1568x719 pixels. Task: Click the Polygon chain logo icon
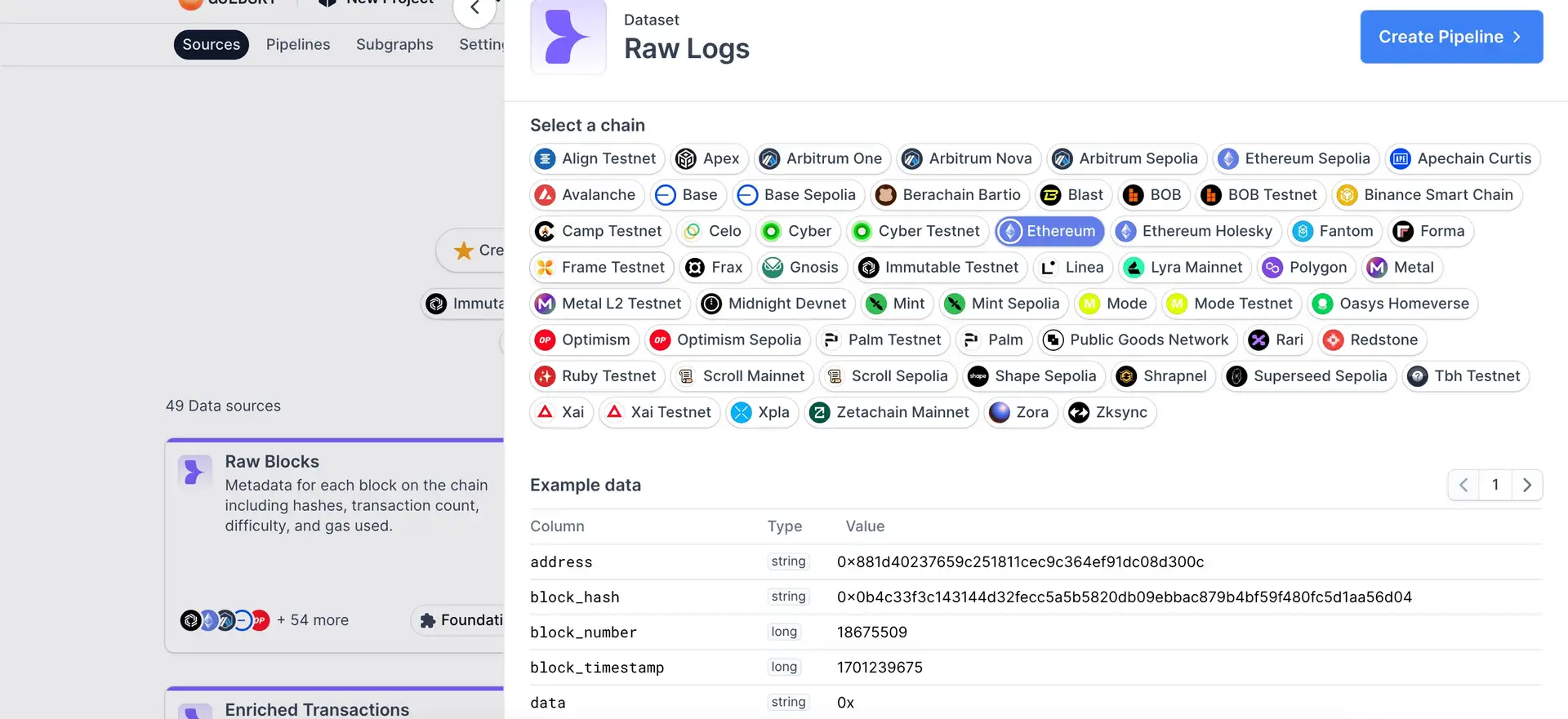coord(1272,268)
